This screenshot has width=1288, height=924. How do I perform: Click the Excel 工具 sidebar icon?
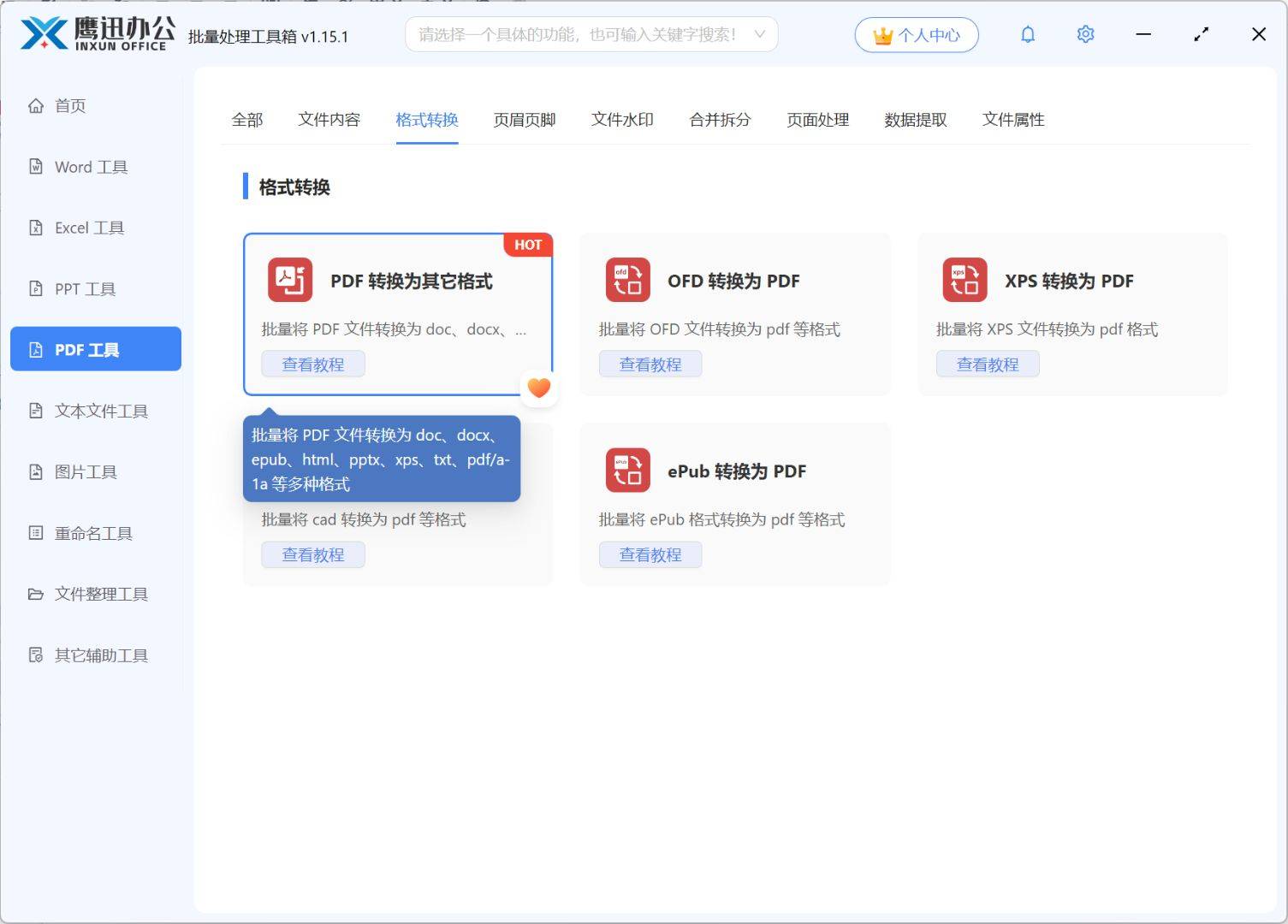(36, 228)
